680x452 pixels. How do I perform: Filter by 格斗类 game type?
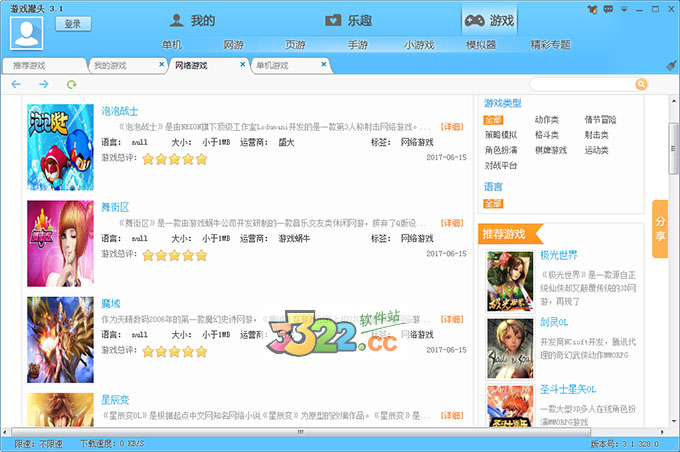coord(546,135)
